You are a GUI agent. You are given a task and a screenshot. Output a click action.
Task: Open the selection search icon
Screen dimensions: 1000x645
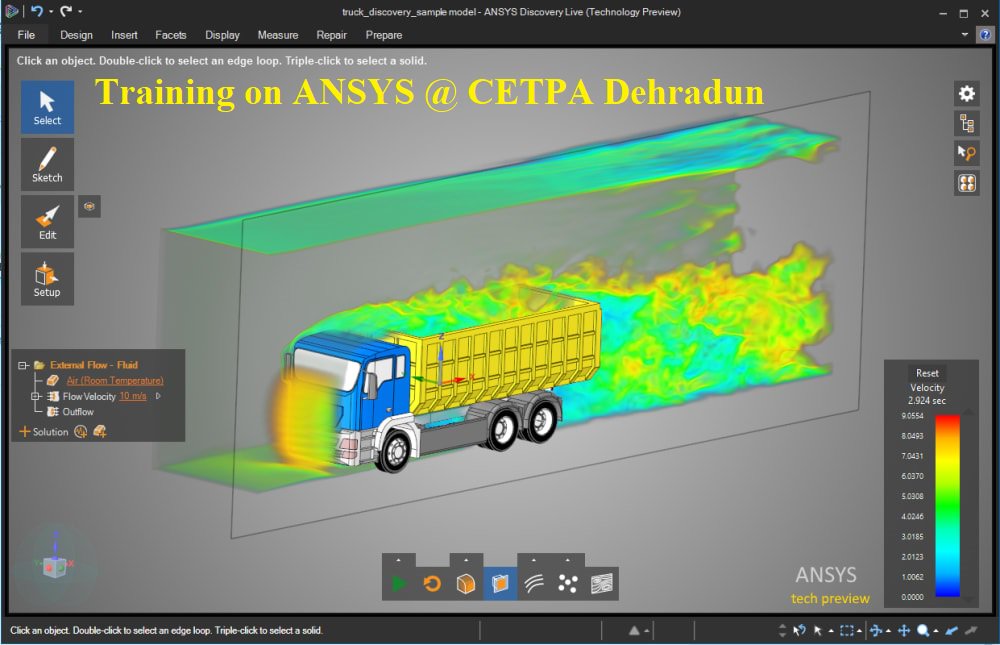967,153
